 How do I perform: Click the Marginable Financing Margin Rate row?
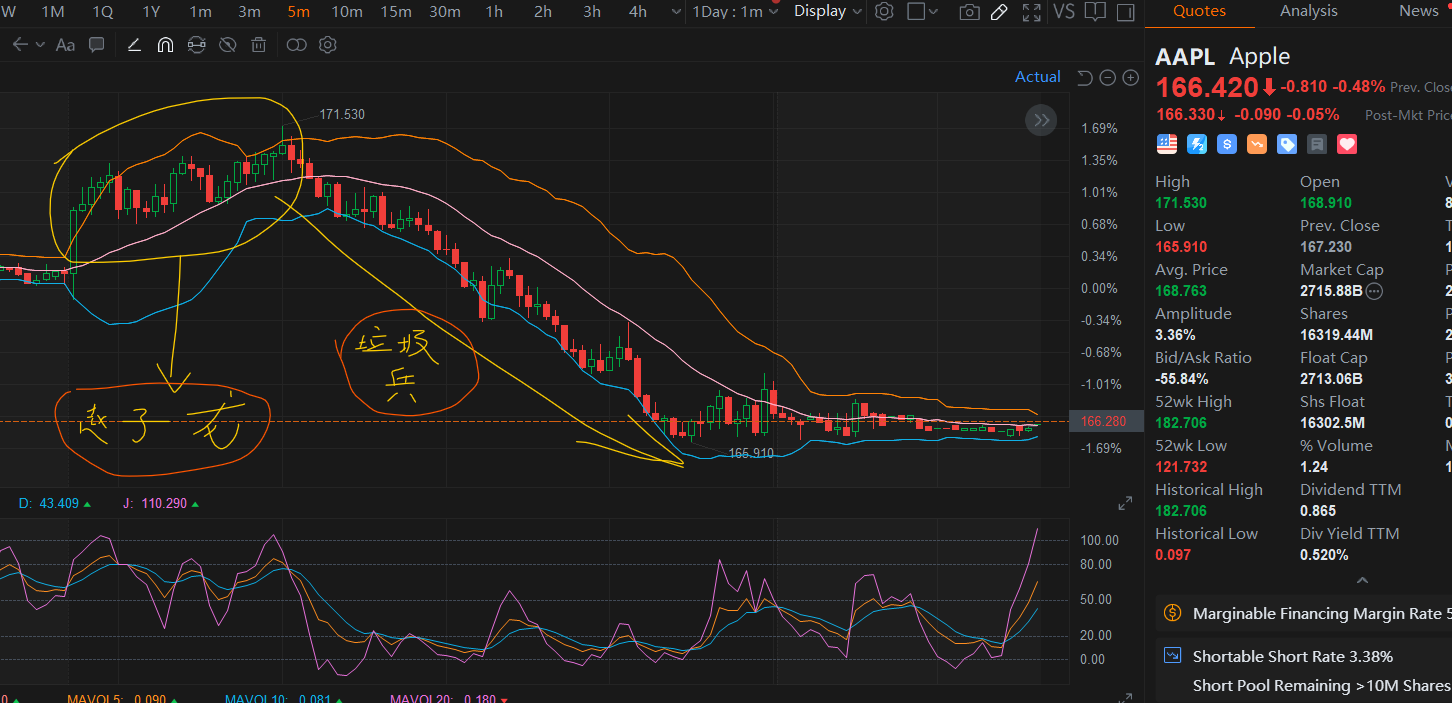(x=1304, y=614)
